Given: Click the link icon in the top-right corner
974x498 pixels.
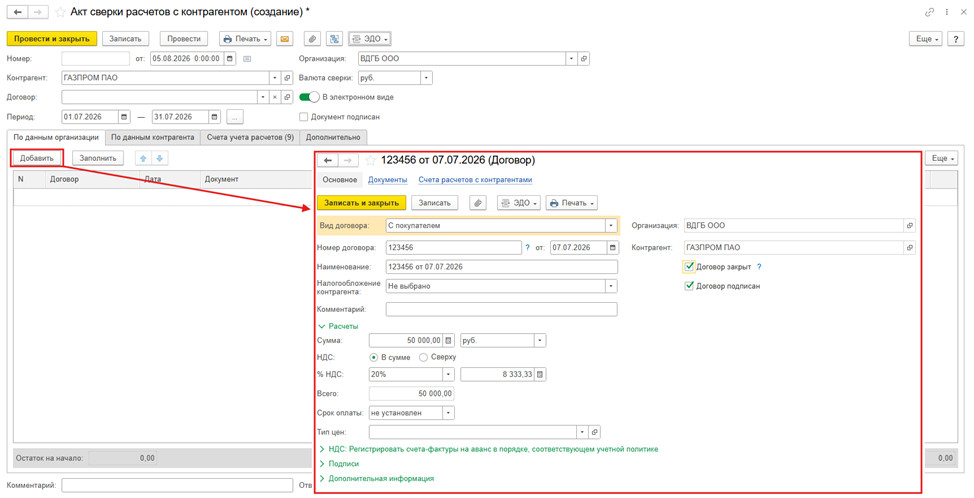Looking at the screenshot, I should 929,12.
